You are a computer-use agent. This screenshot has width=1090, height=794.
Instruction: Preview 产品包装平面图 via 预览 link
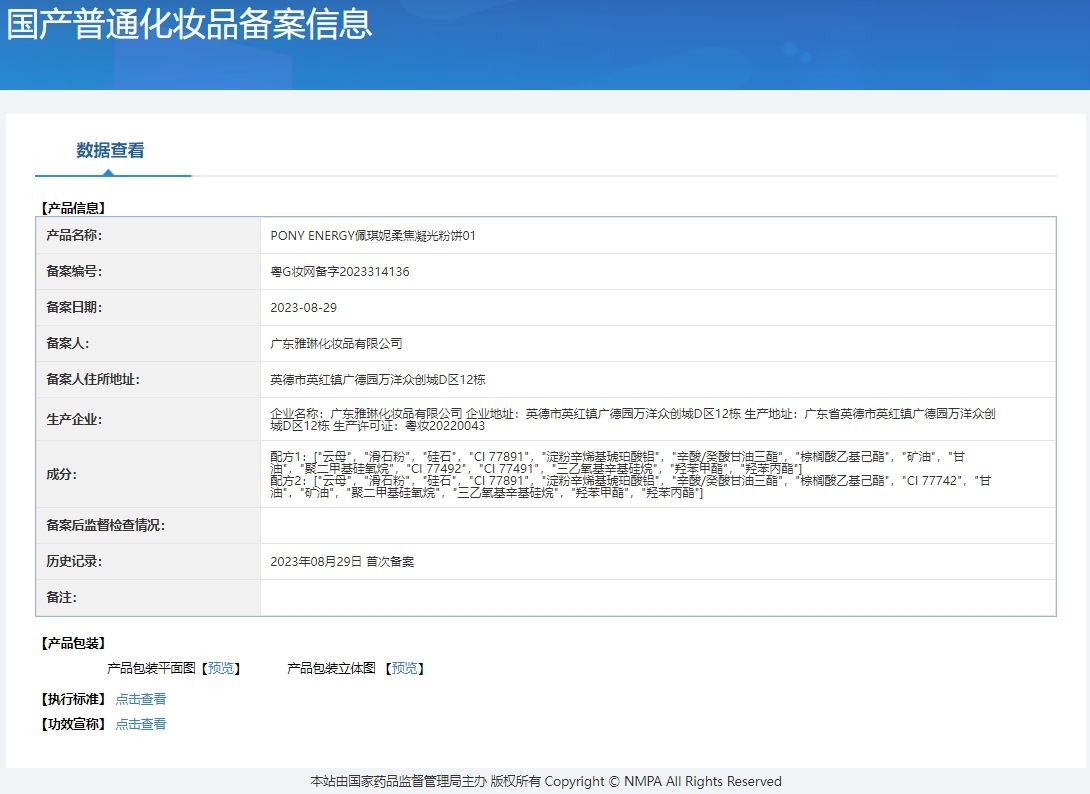click(221, 668)
